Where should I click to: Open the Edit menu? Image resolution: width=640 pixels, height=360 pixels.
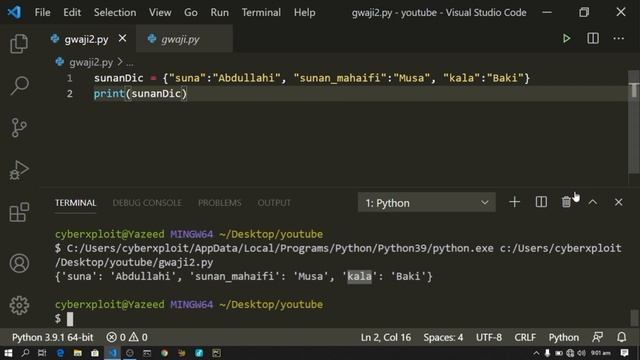tap(72, 13)
